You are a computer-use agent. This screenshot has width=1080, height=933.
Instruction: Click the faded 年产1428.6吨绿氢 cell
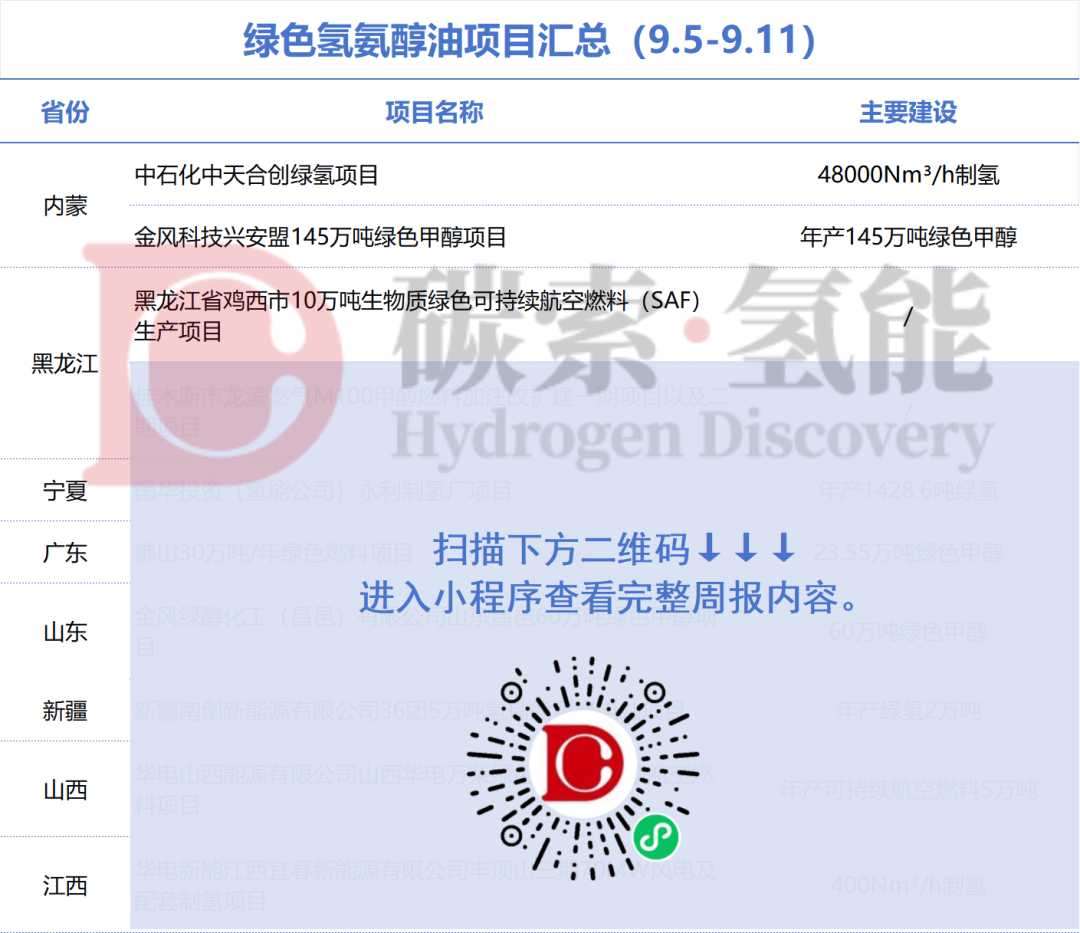[908, 491]
